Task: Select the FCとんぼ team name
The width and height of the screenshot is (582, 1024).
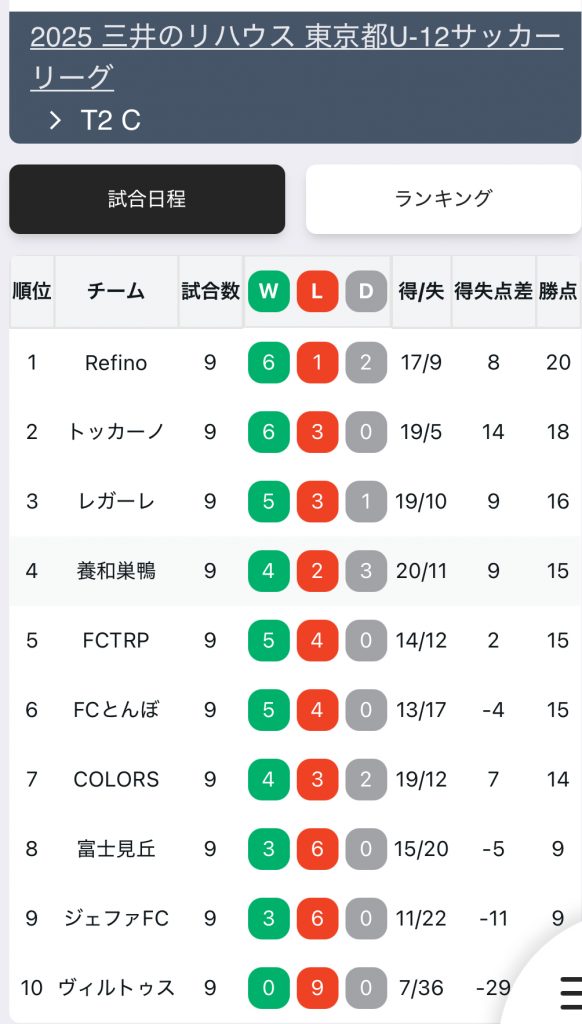Action: pos(116,710)
